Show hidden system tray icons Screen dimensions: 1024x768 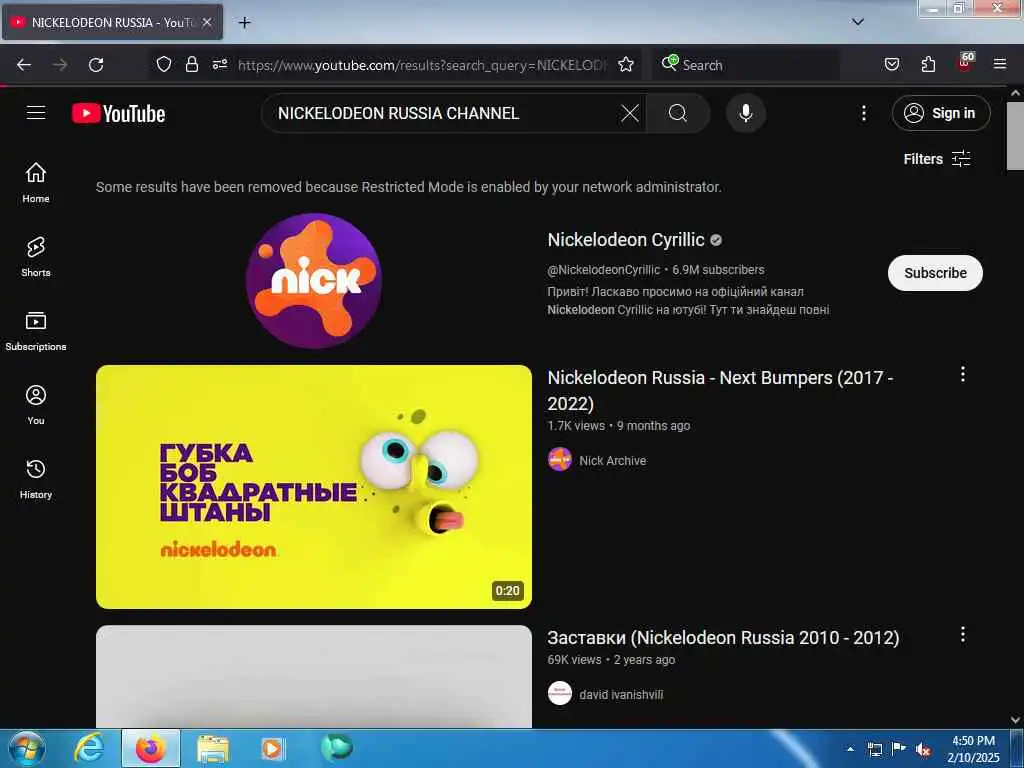(850, 749)
